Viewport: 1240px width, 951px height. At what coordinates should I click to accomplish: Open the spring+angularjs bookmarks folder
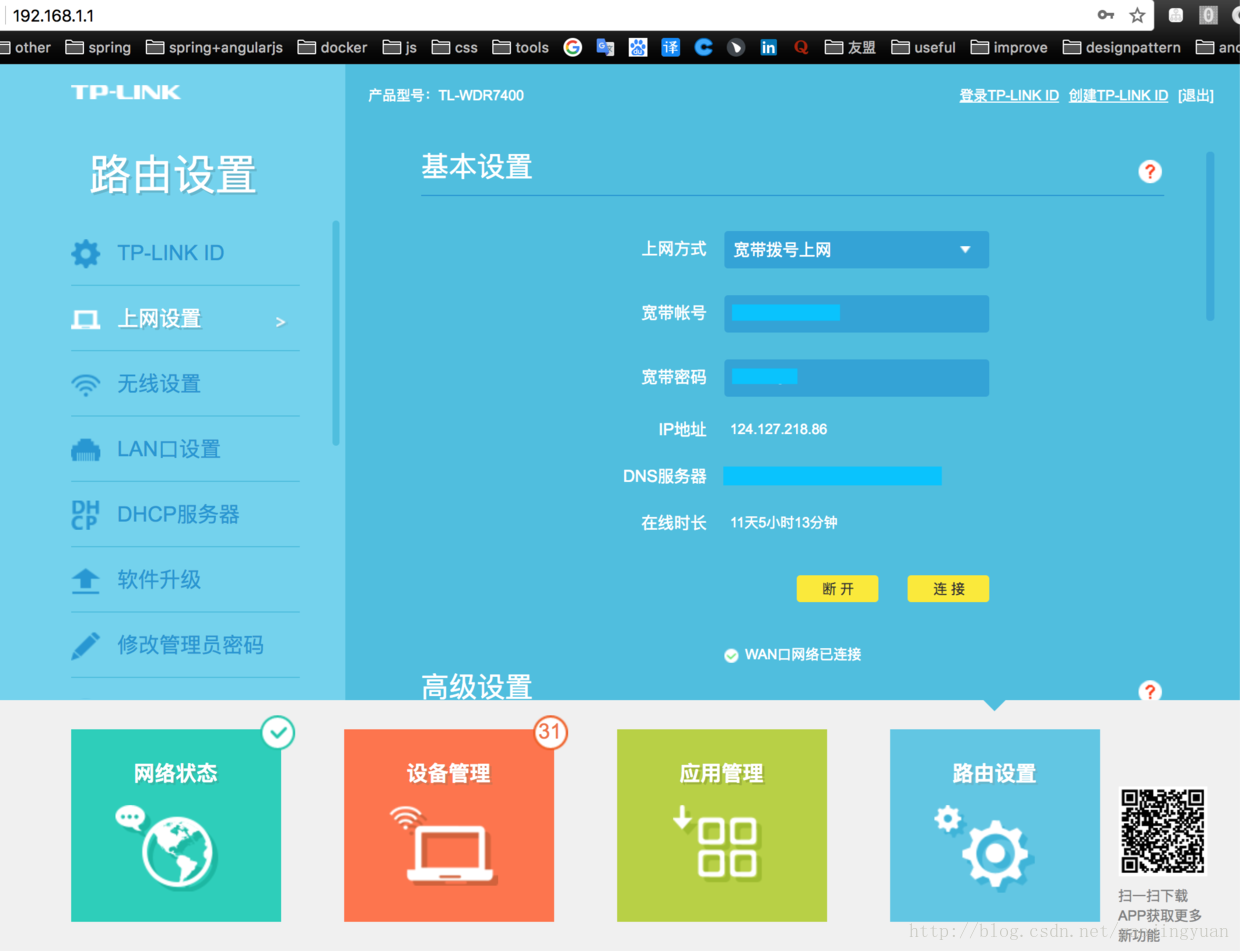pos(214,47)
